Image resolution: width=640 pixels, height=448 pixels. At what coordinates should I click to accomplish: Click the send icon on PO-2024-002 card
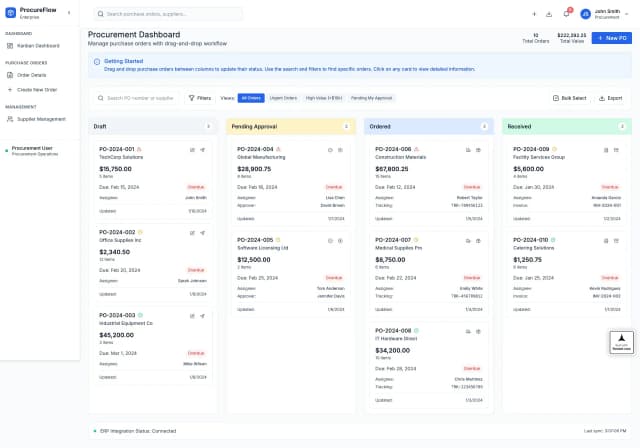(x=202, y=232)
